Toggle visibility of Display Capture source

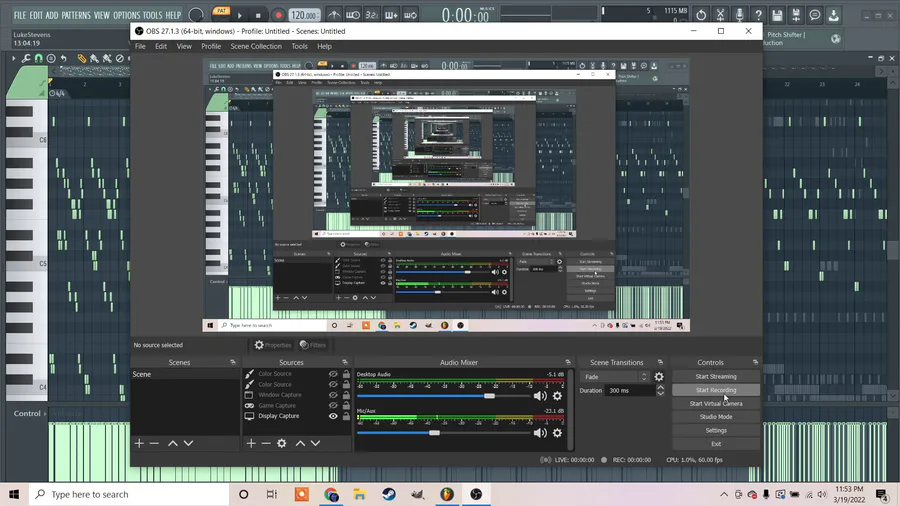point(333,416)
